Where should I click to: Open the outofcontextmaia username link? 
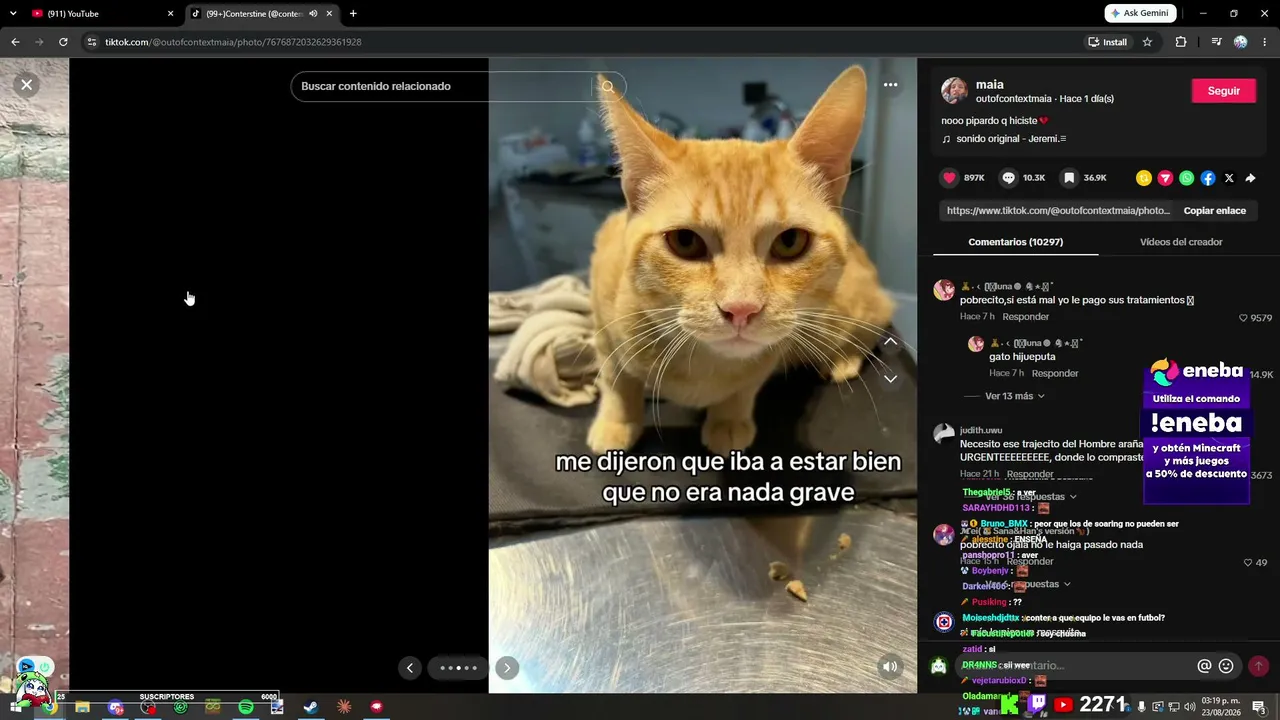tap(1013, 99)
